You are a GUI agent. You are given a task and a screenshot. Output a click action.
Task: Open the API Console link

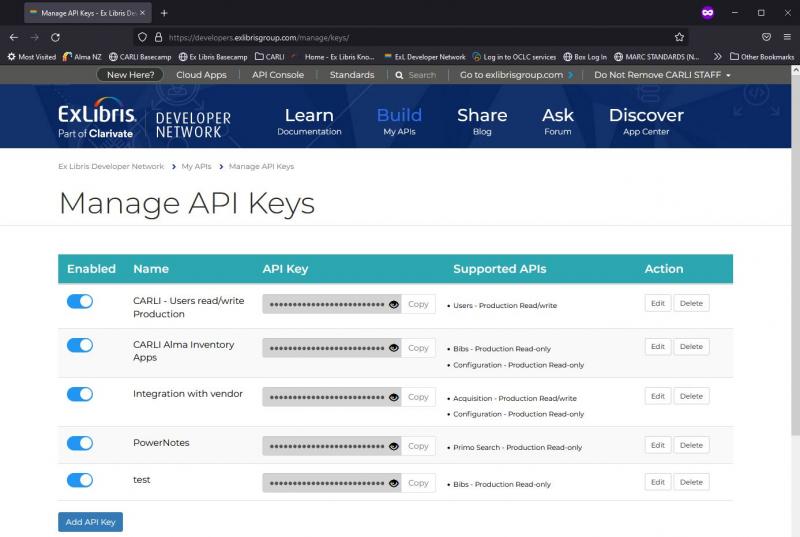pos(278,75)
